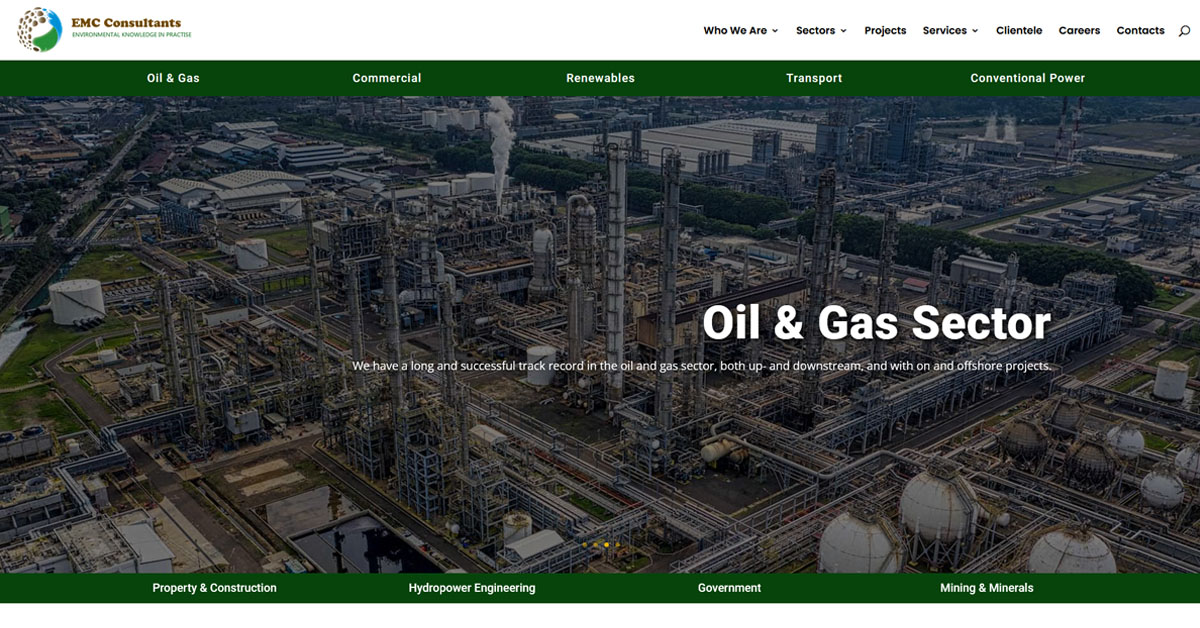Open the Contacts page
The width and height of the screenshot is (1200, 628).
(1140, 31)
